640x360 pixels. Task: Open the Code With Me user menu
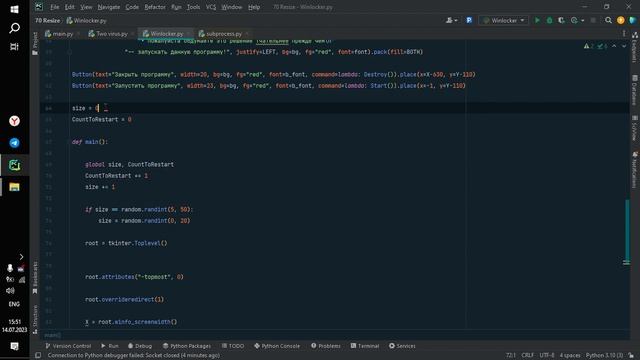(451, 20)
